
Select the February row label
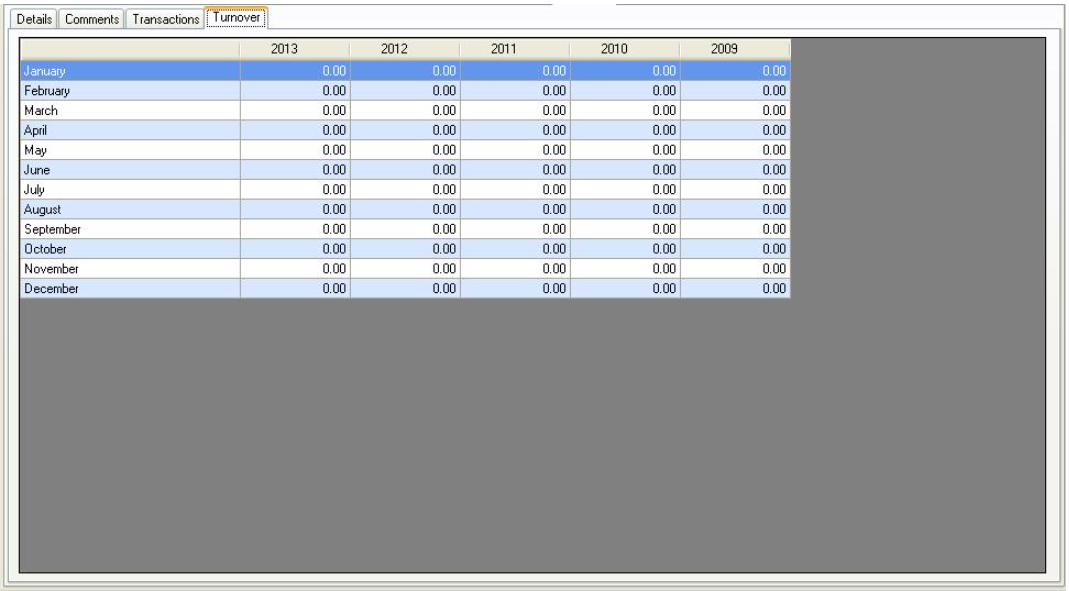pyautogui.click(x=130, y=91)
